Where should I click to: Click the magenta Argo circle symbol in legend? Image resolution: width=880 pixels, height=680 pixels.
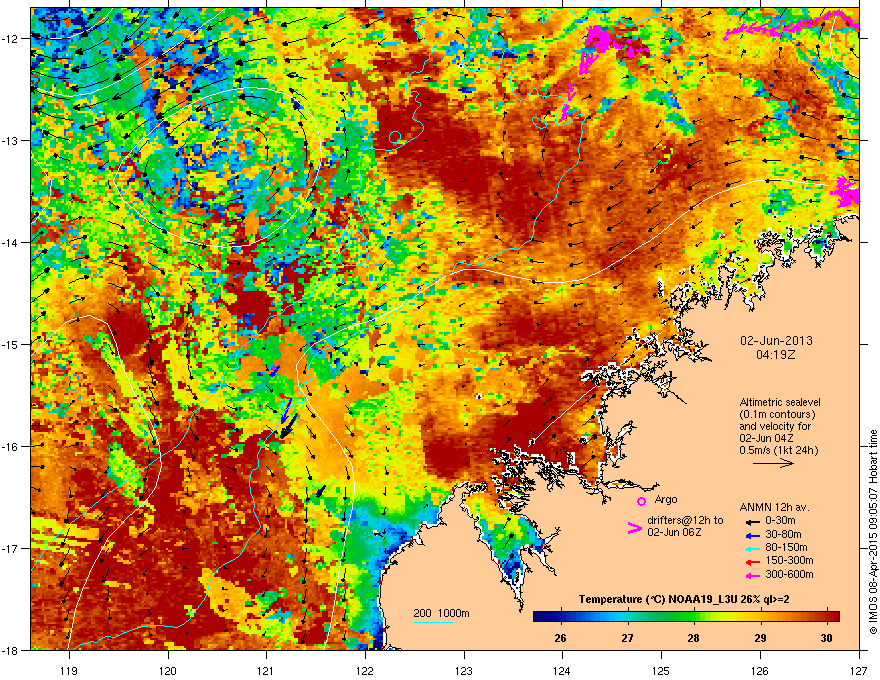(641, 501)
